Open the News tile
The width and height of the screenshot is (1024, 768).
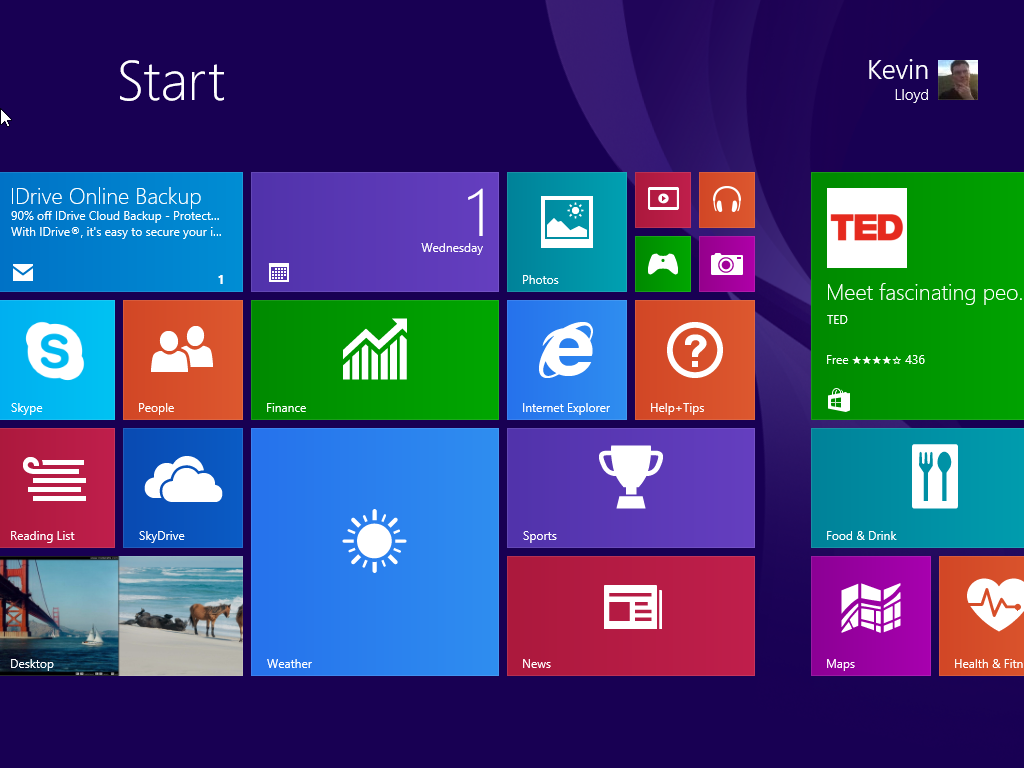tap(631, 616)
